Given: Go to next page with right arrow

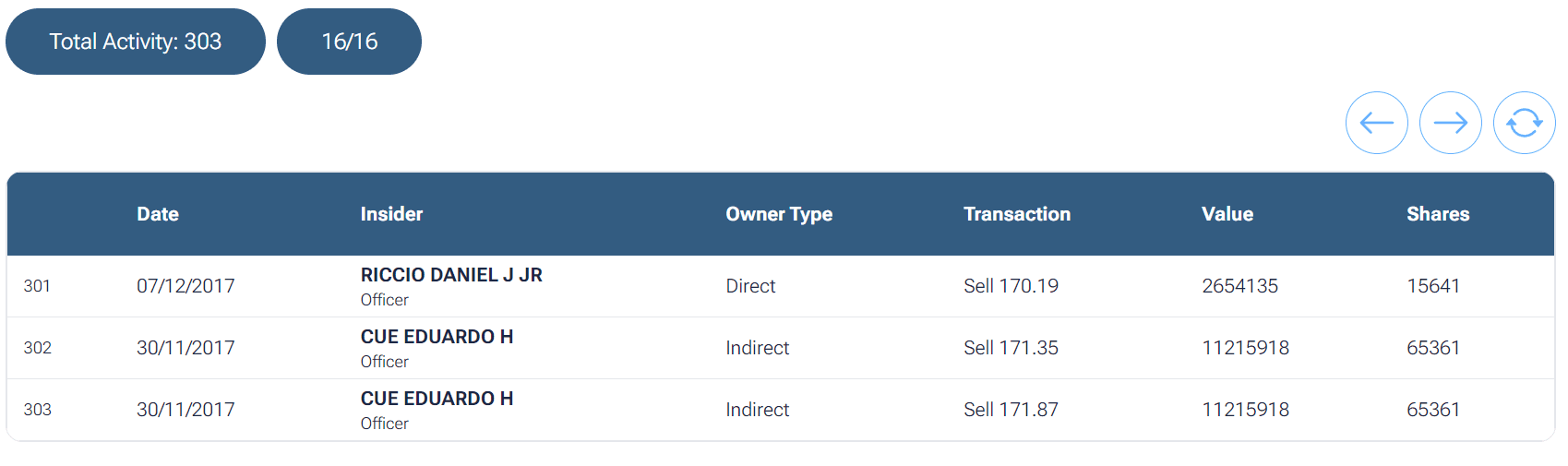Looking at the screenshot, I should pos(1450,123).
